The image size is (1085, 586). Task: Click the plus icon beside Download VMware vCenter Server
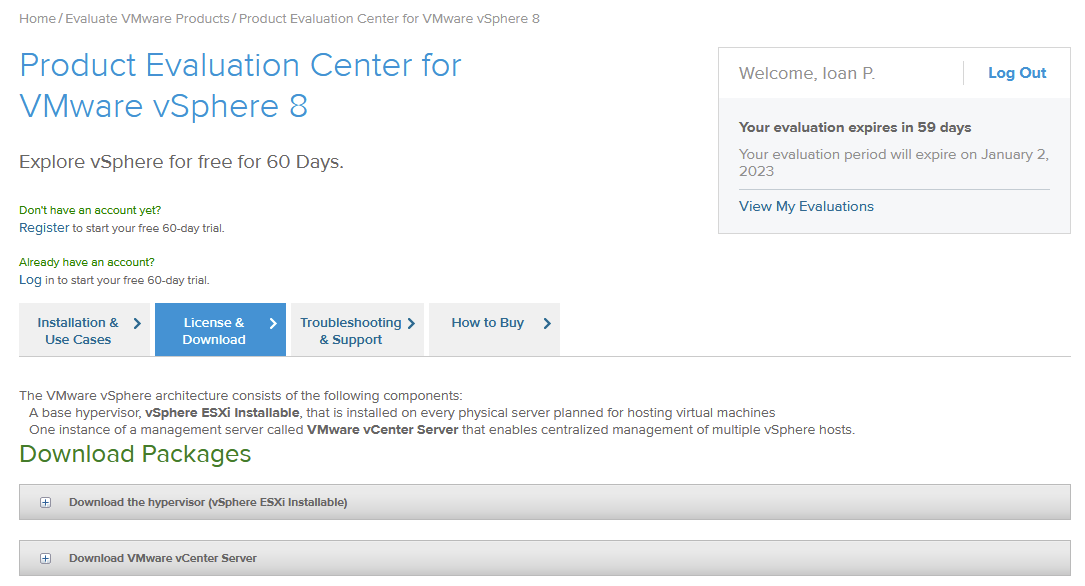pyautogui.click(x=45, y=559)
